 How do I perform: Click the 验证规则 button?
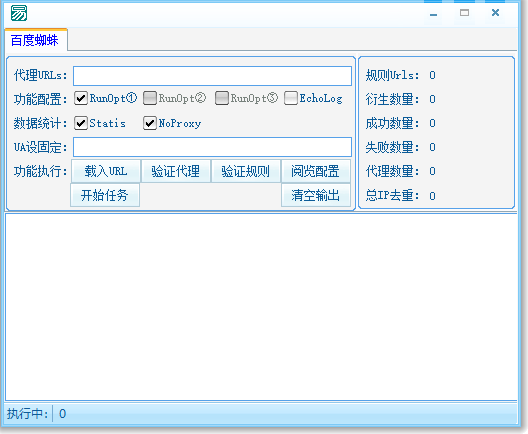coord(245,171)
